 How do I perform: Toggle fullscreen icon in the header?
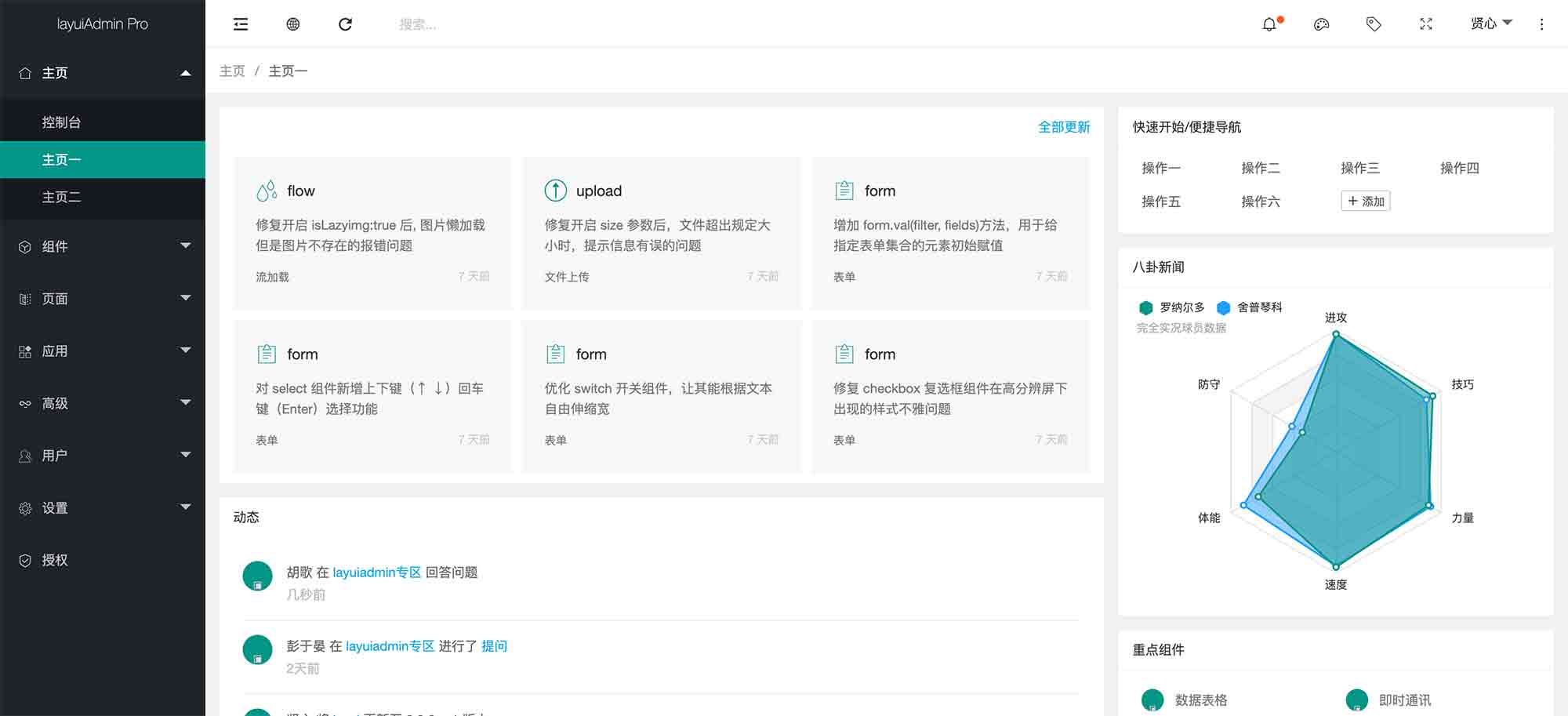(x=1426, y=24)
